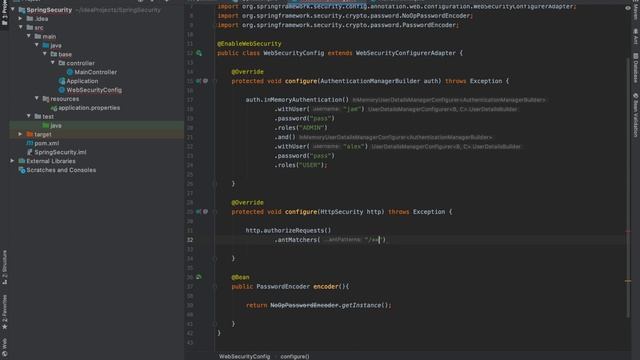This screenshot has width=640, height=360.
Task: Select WebSecurityConfig in project tree
Action: (x=94, y=90)
